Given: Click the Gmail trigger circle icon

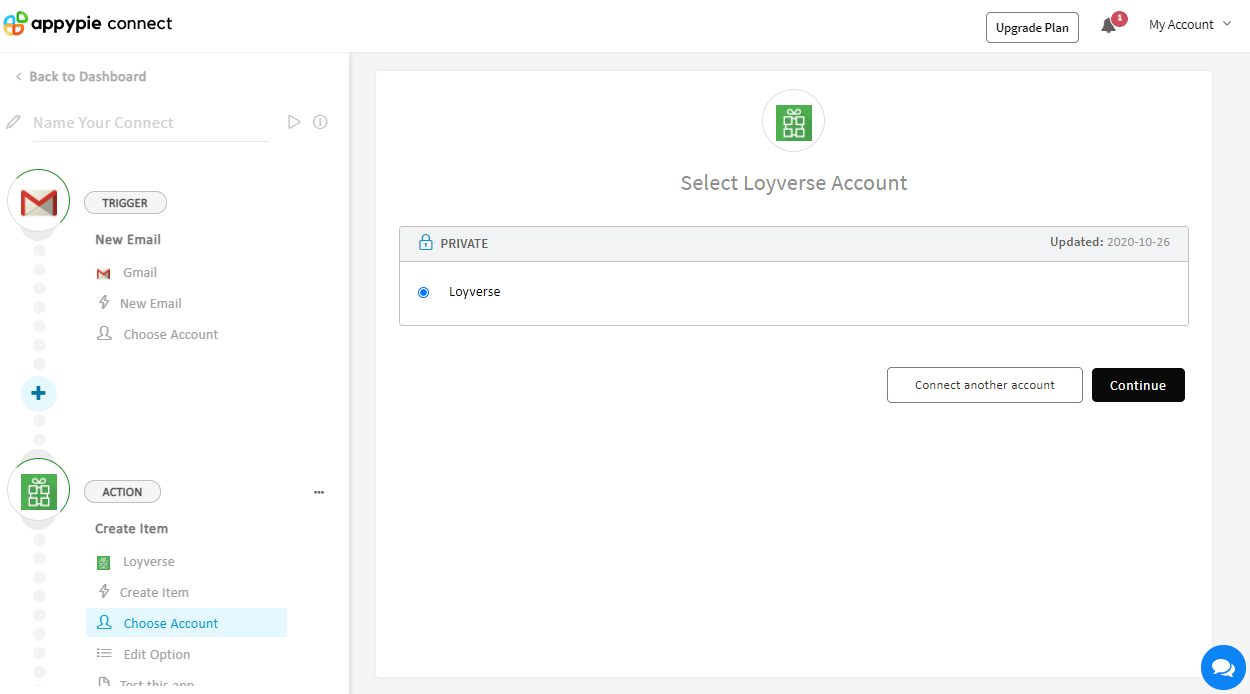Looking at the screenshot, I should [x=39, y=203].
